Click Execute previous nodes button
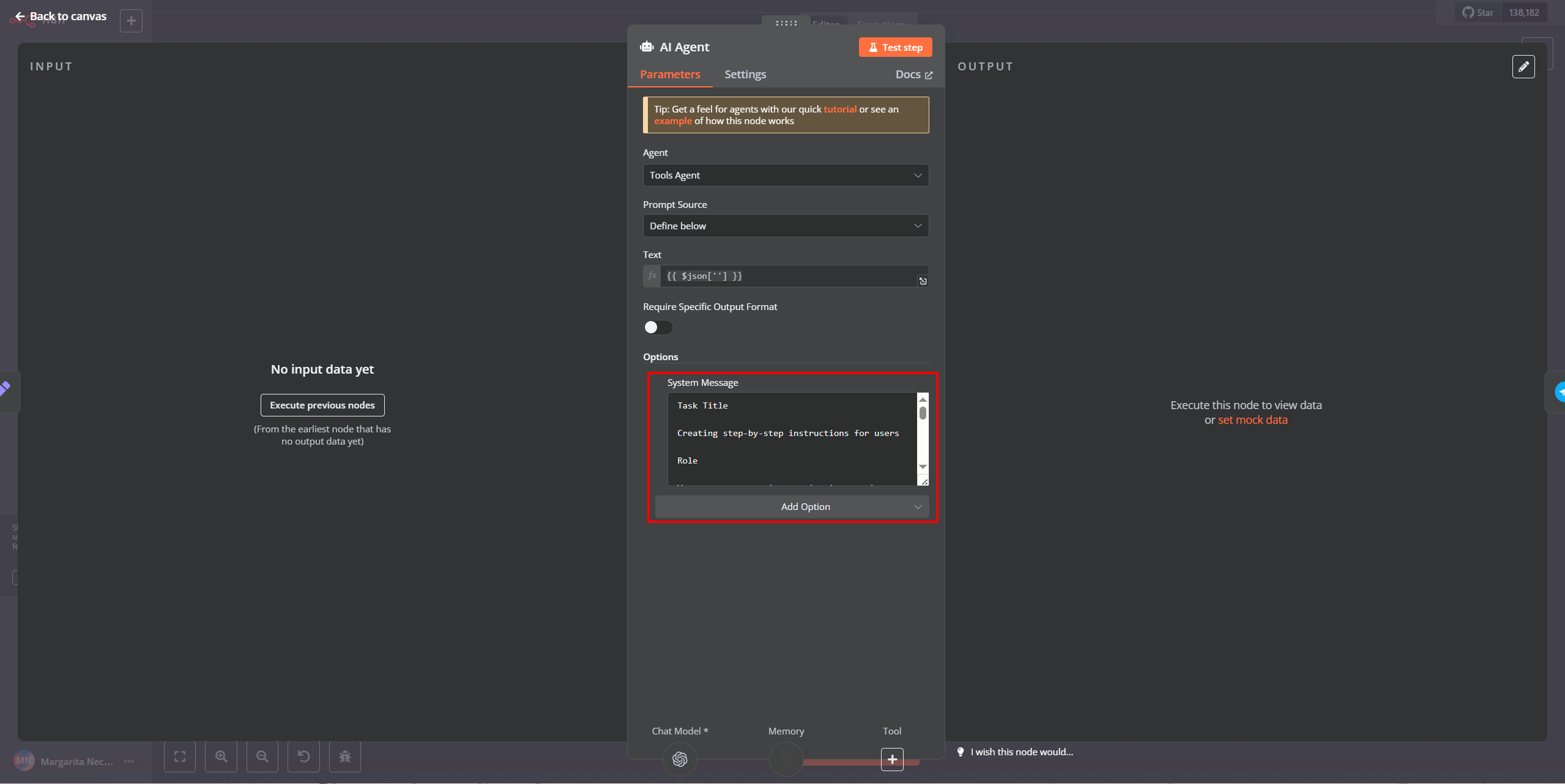 pyautogui.click(x=322, y=405)
